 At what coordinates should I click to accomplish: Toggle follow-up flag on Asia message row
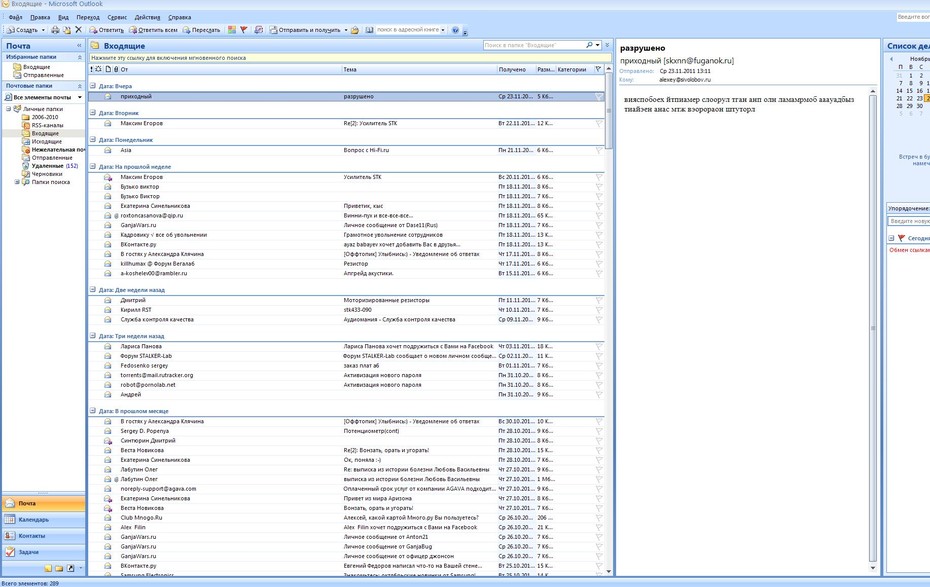tap(598, 150)
